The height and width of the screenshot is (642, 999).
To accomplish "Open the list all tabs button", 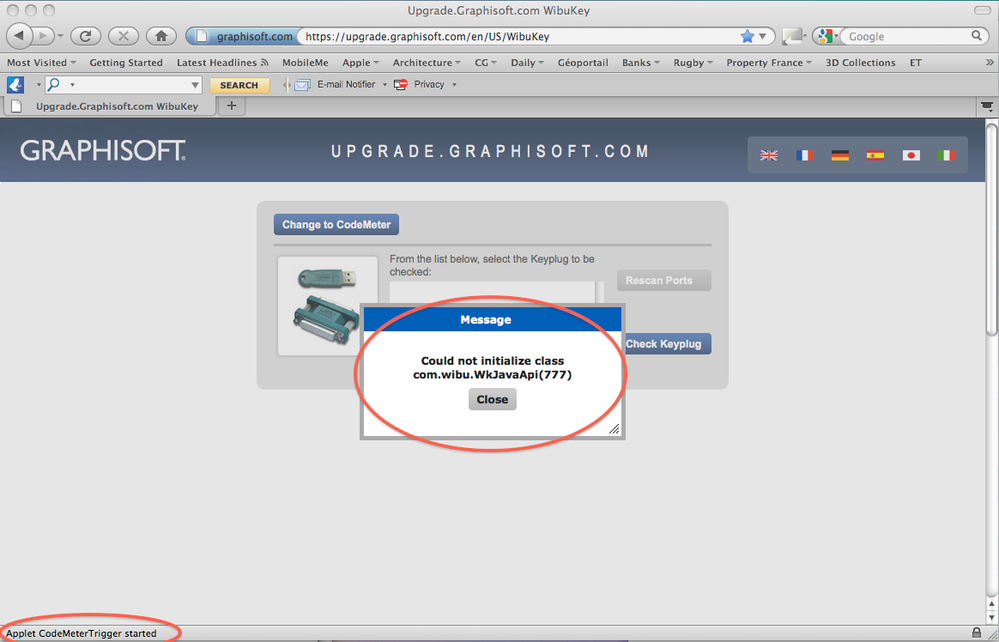I will pos(987,106).
